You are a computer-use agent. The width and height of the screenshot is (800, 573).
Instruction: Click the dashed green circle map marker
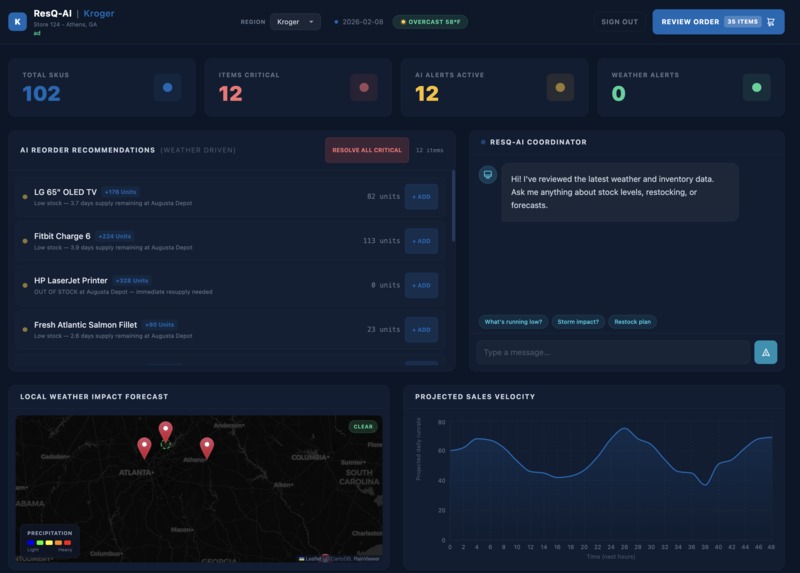165,445
